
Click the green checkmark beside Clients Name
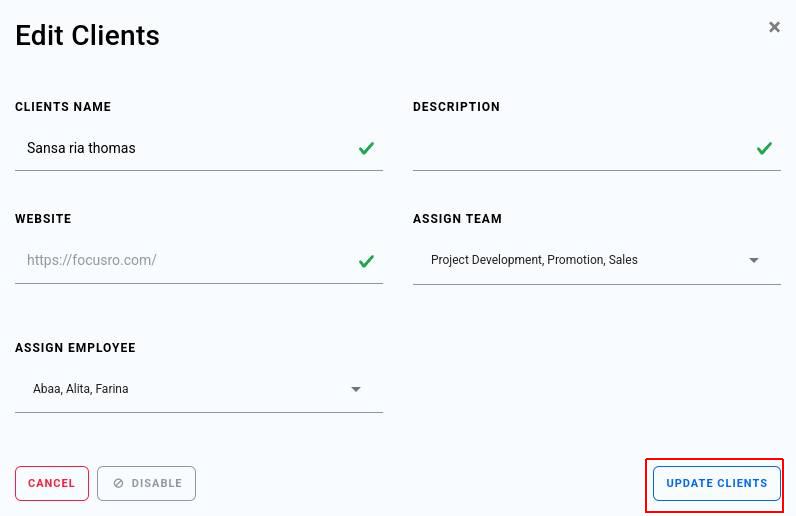366,148
